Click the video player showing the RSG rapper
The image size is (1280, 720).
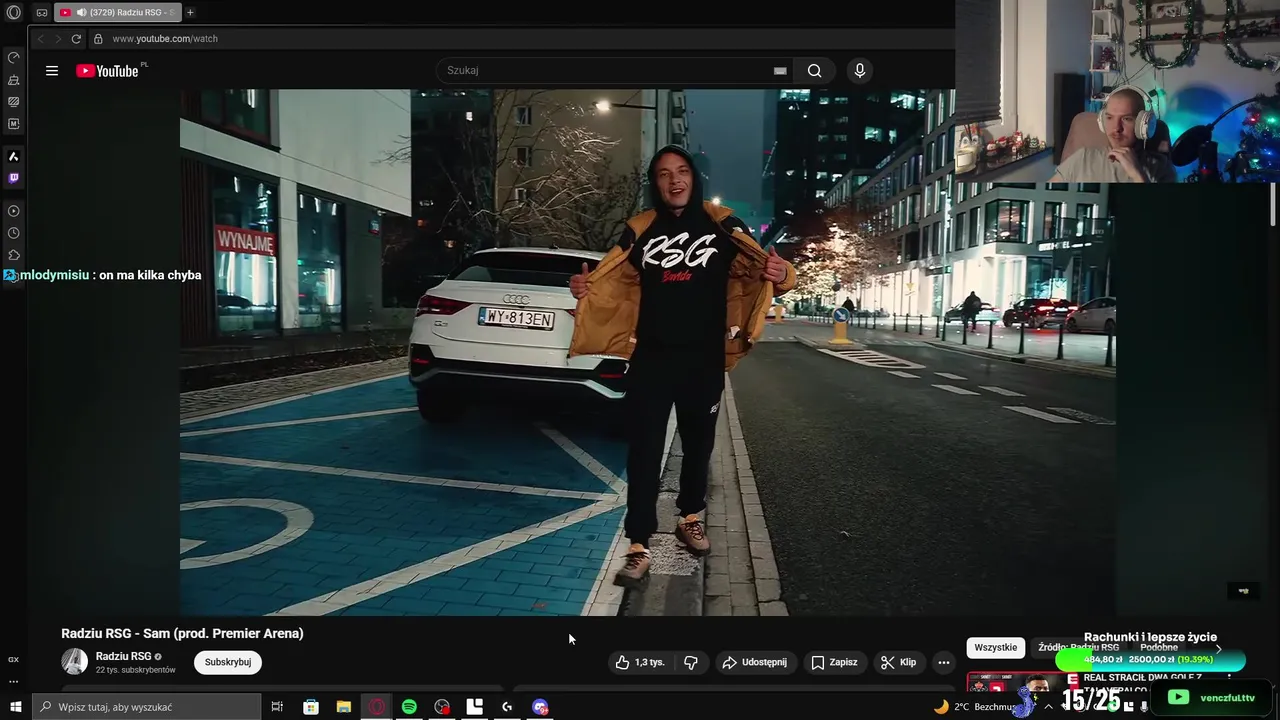[x=648, y=352]
